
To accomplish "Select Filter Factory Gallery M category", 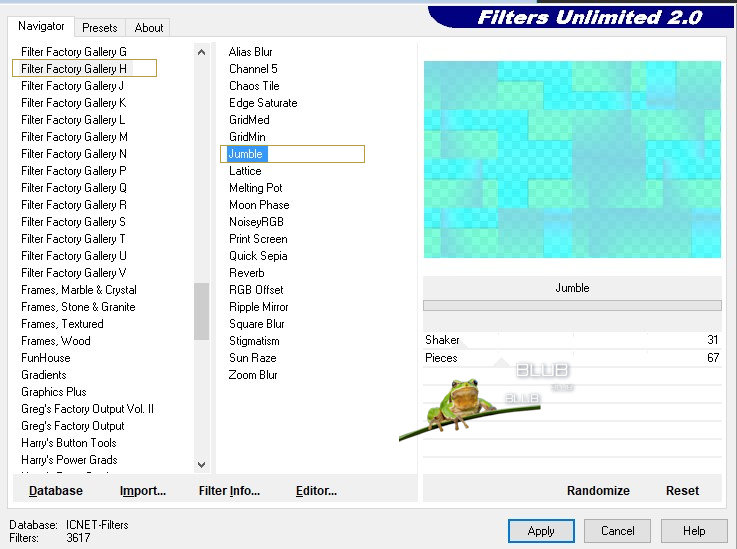I will coord(74,137).
